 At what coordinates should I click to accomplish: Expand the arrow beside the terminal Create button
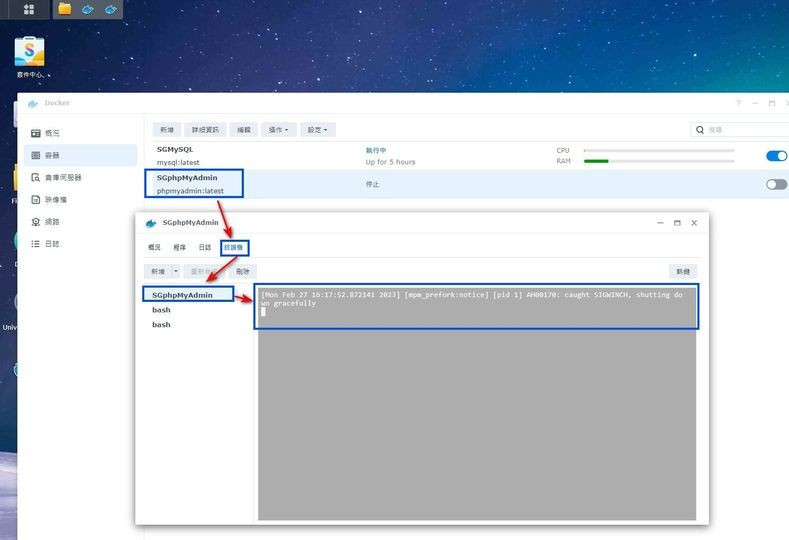(176, 271)
